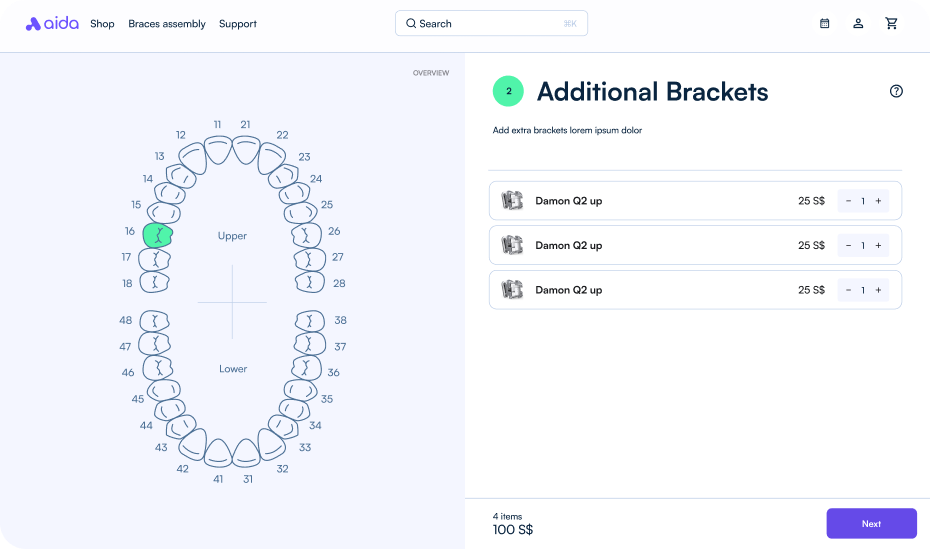Select tooth 31 on the lower arch
Screen dimensions: 930x549
[246, 453]
